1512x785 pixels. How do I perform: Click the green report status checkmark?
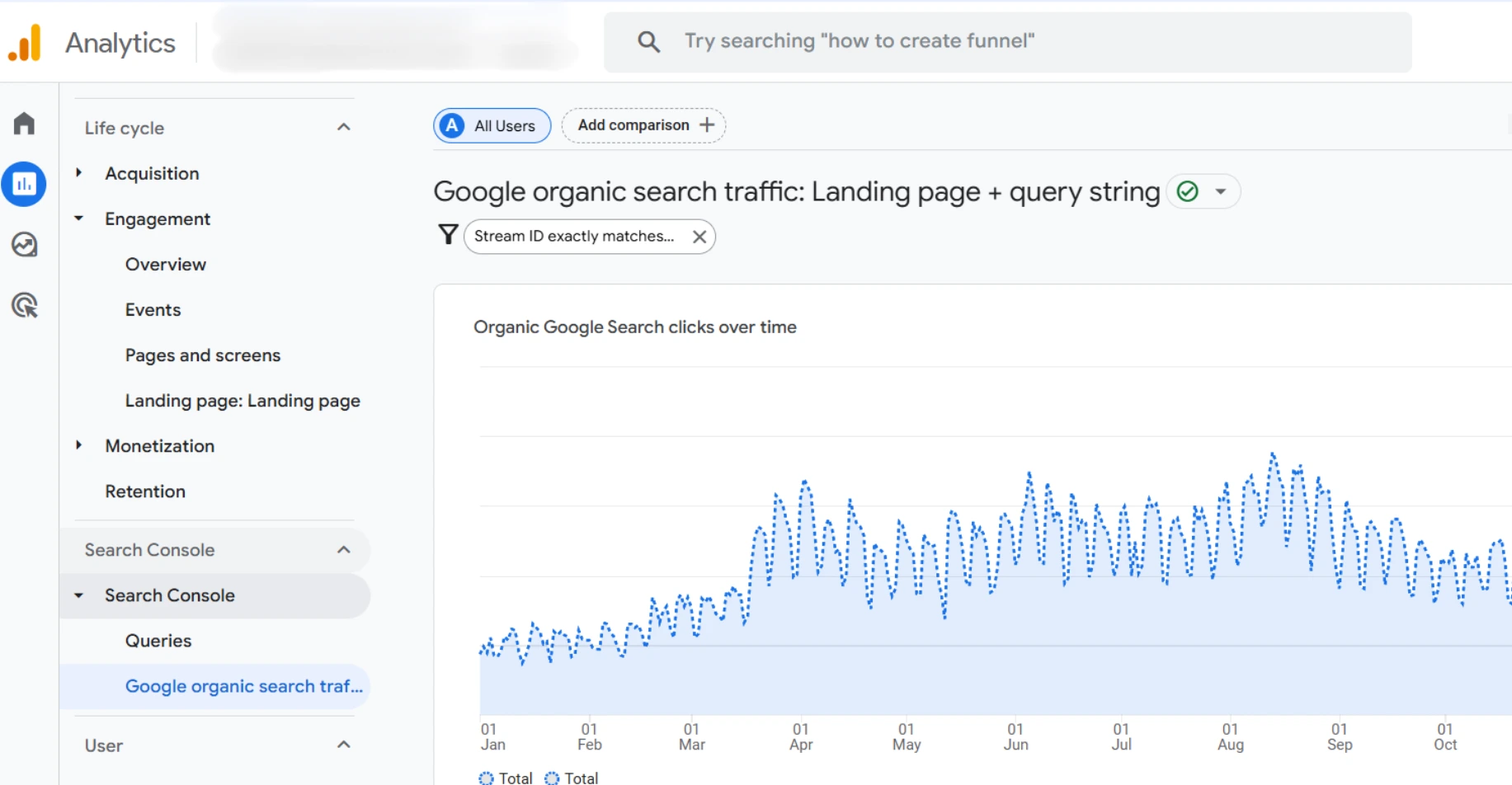coord(1188,191)
